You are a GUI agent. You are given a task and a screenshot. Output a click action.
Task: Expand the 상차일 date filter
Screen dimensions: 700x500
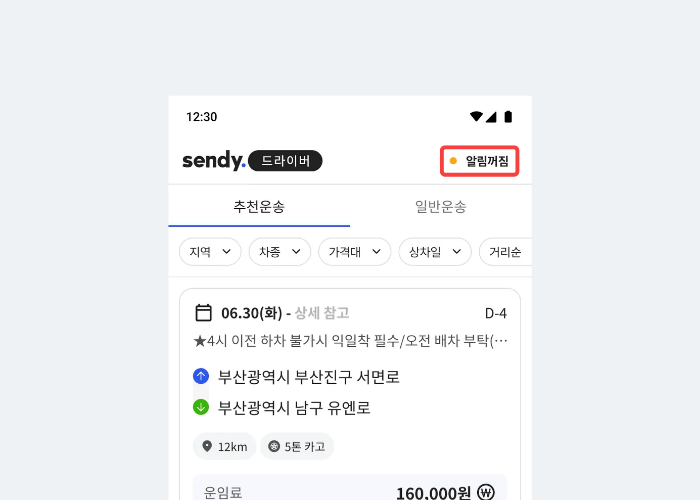point(434,252)
